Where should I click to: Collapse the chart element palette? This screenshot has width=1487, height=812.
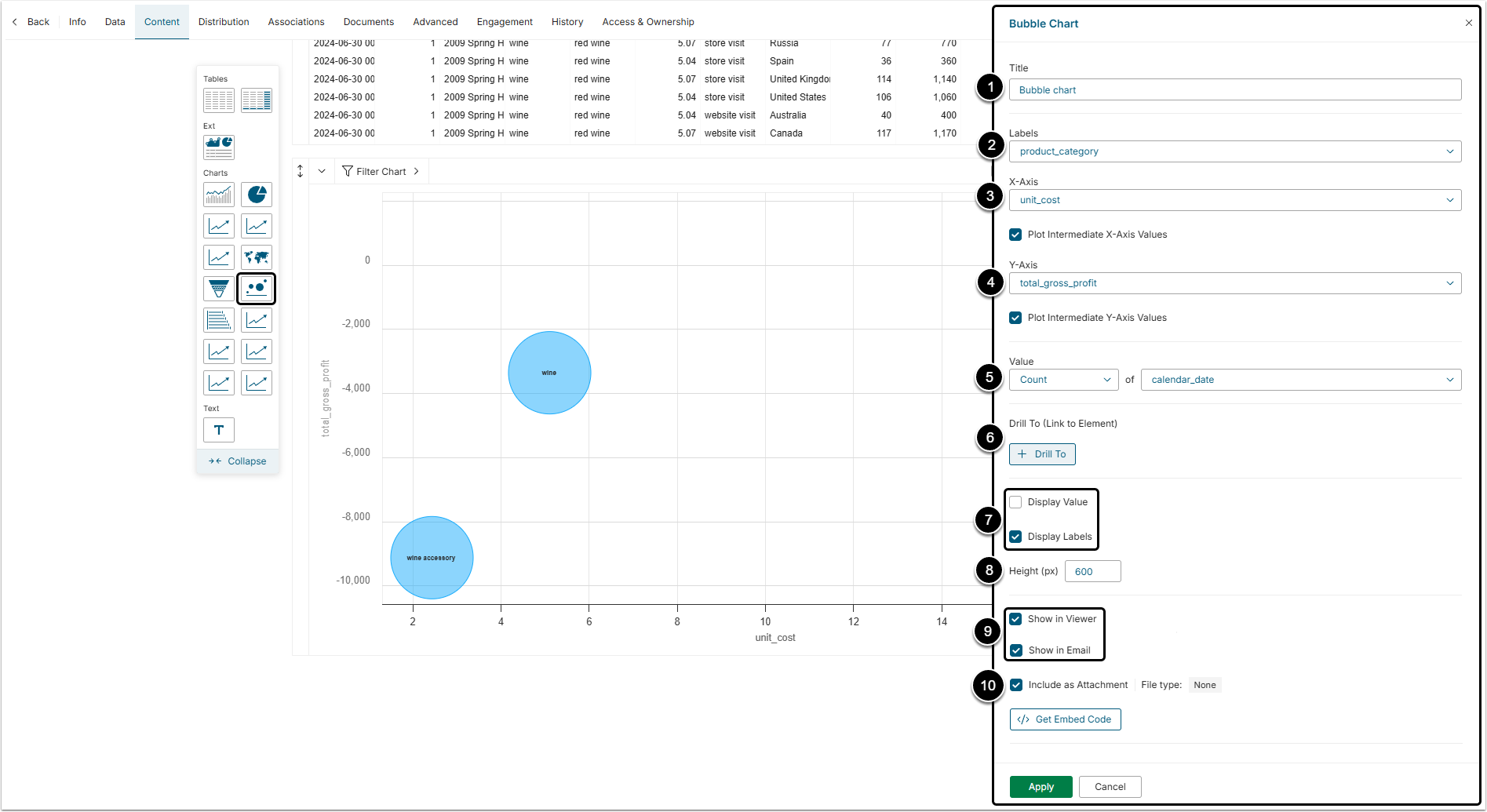pyautogui.click(x=238, y=461)
